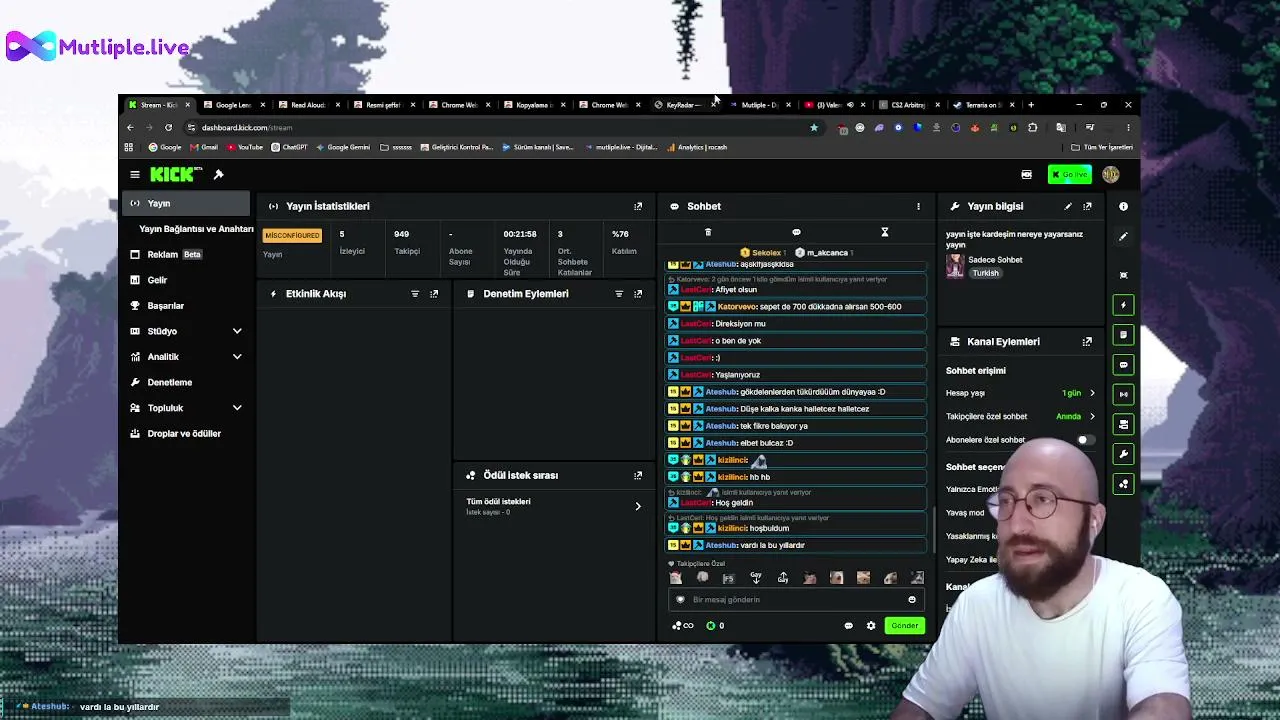Expand the Analitik menu chevron

(x=237, y=357)
